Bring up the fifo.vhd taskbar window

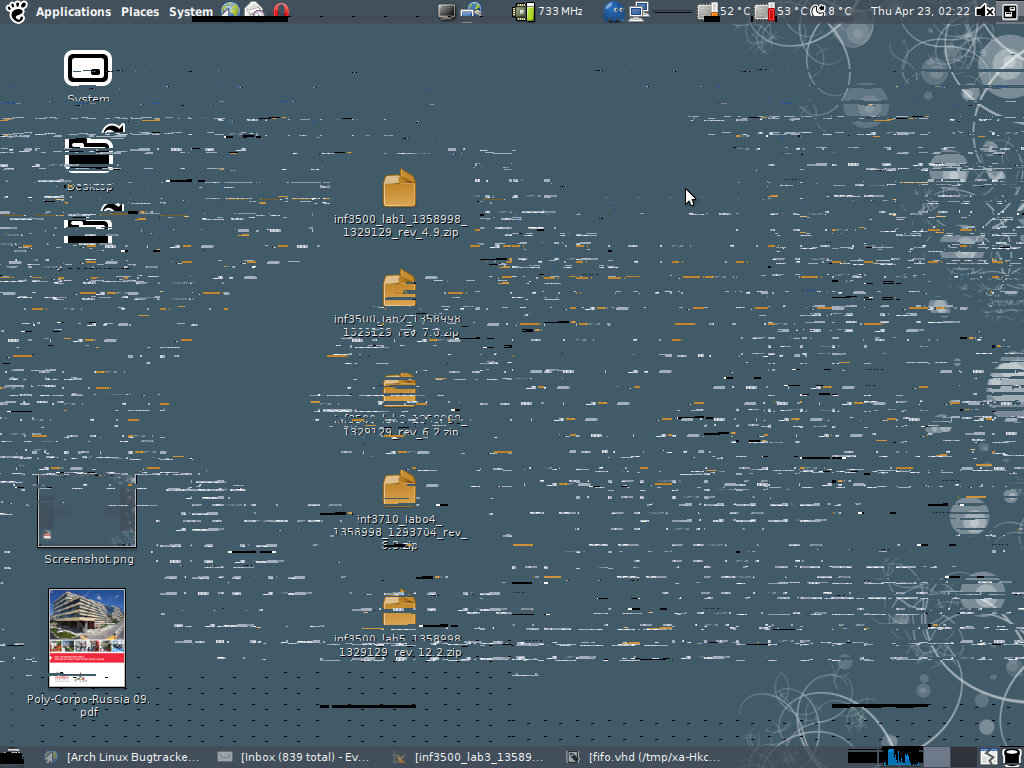pyautogui.click(x=644, y=757)
